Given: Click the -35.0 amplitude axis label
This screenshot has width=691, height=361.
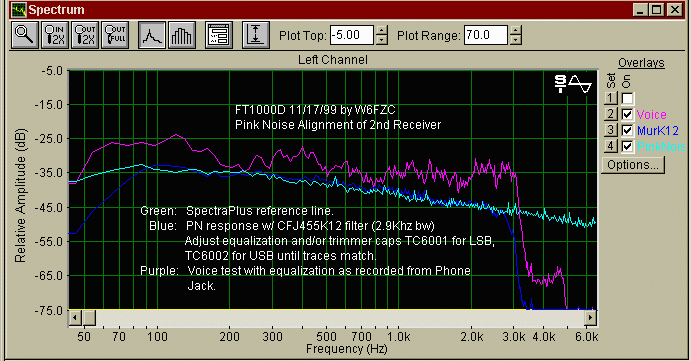Looking at the screenshot, I should 52,173.
